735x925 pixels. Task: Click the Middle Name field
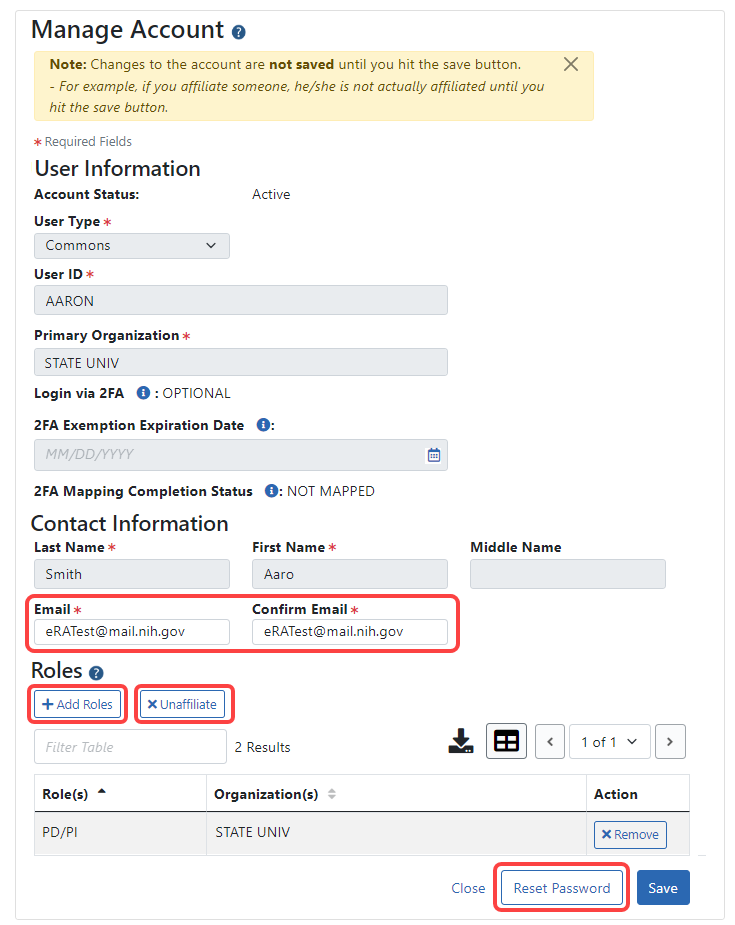tap(567, 574)
